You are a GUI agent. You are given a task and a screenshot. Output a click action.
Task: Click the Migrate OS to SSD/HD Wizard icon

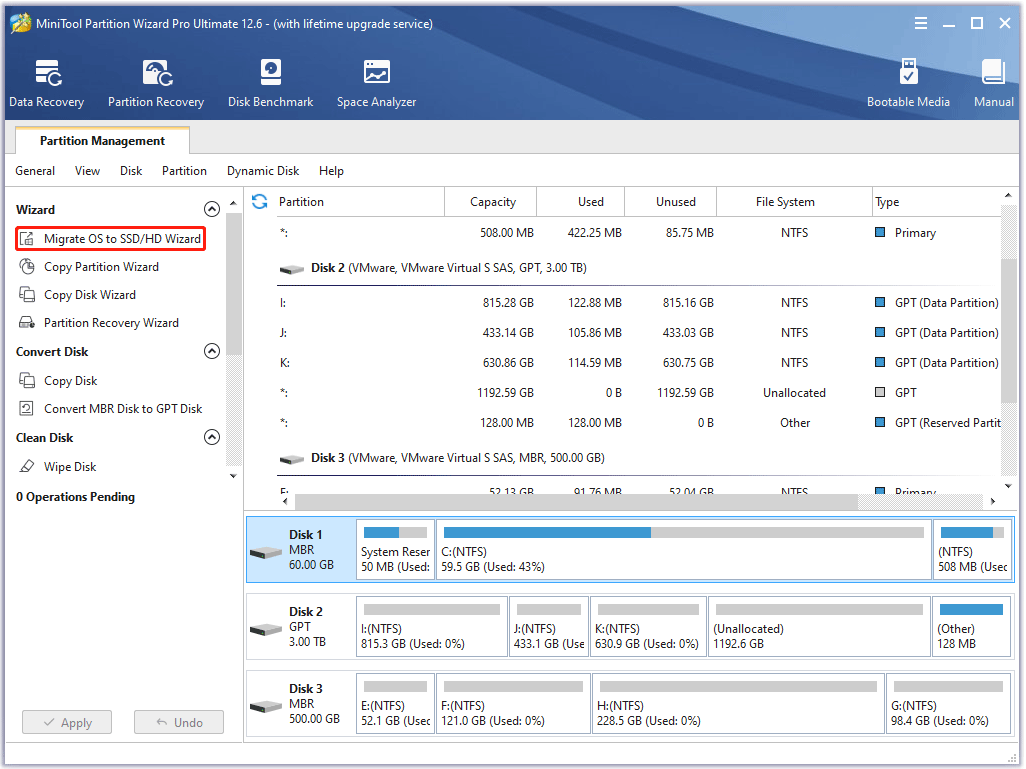tap(27, 239)
